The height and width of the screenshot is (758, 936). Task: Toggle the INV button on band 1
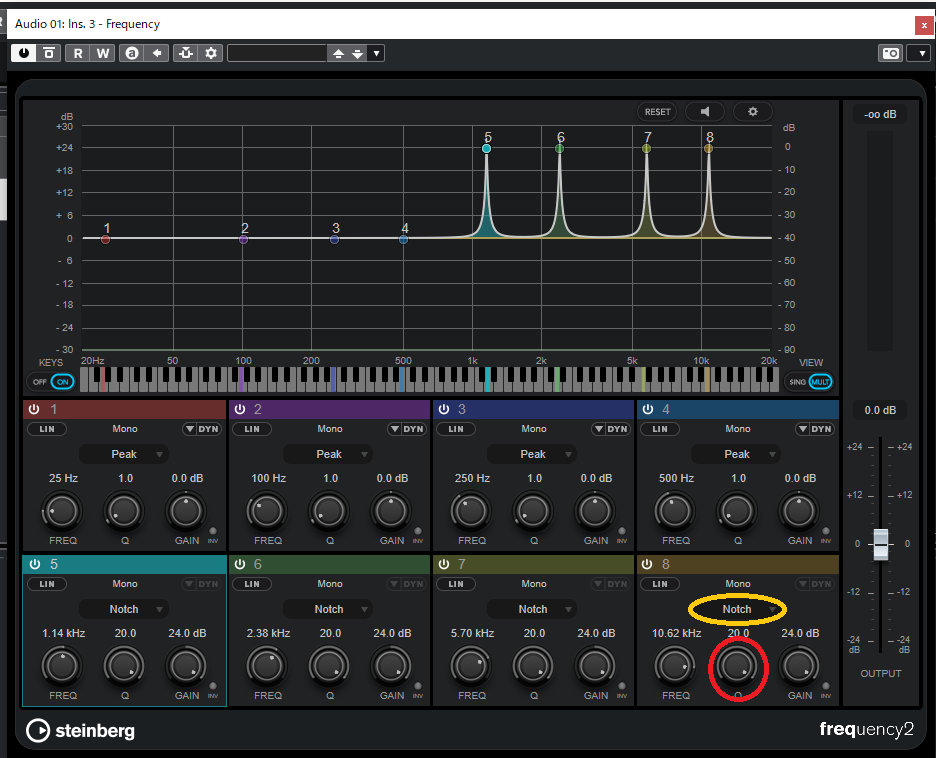pyautogui.click(x=213, y=531)
